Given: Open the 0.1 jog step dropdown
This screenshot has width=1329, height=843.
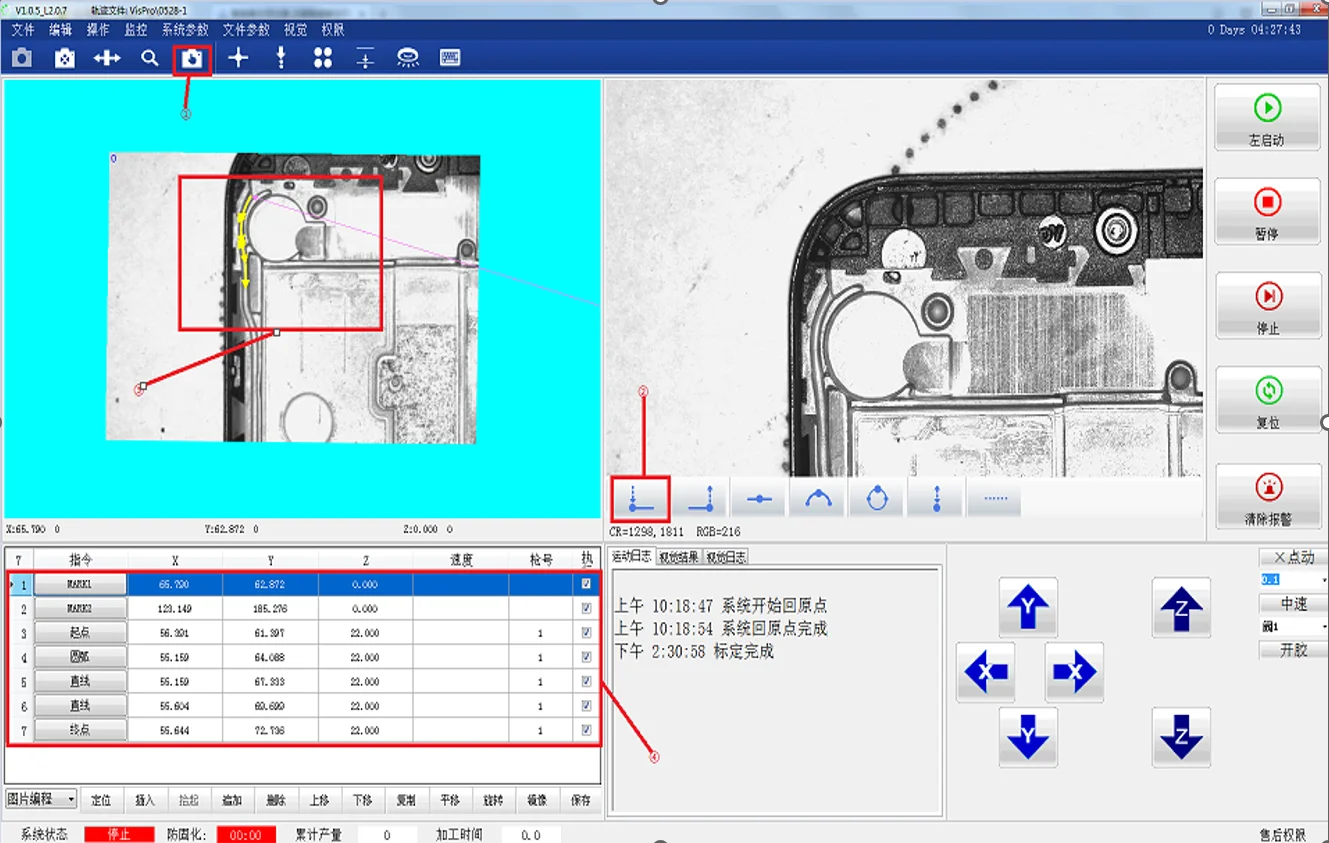Looking at the screenshot, I should tap(1292, 580).
